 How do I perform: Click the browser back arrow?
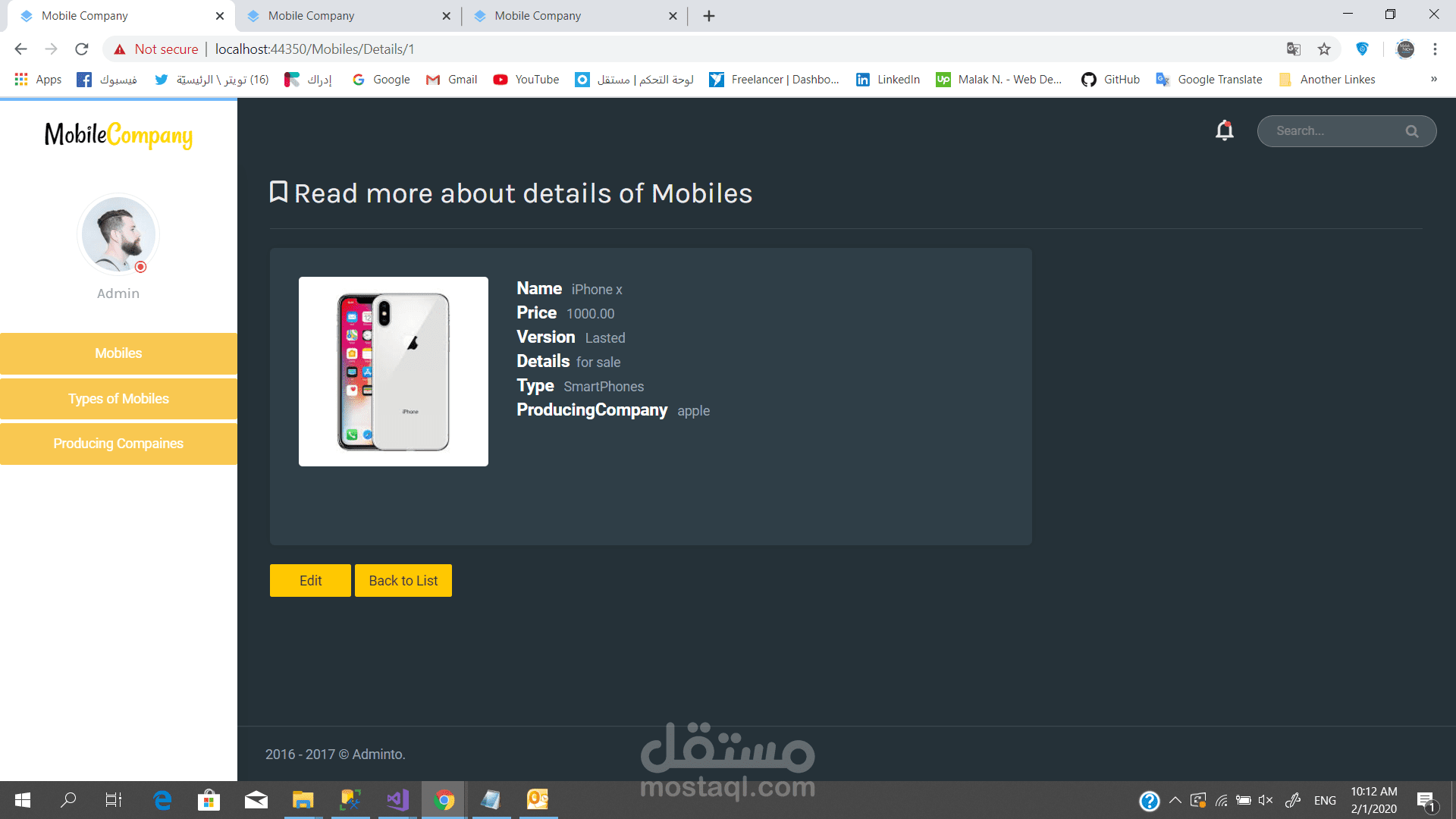20,49
